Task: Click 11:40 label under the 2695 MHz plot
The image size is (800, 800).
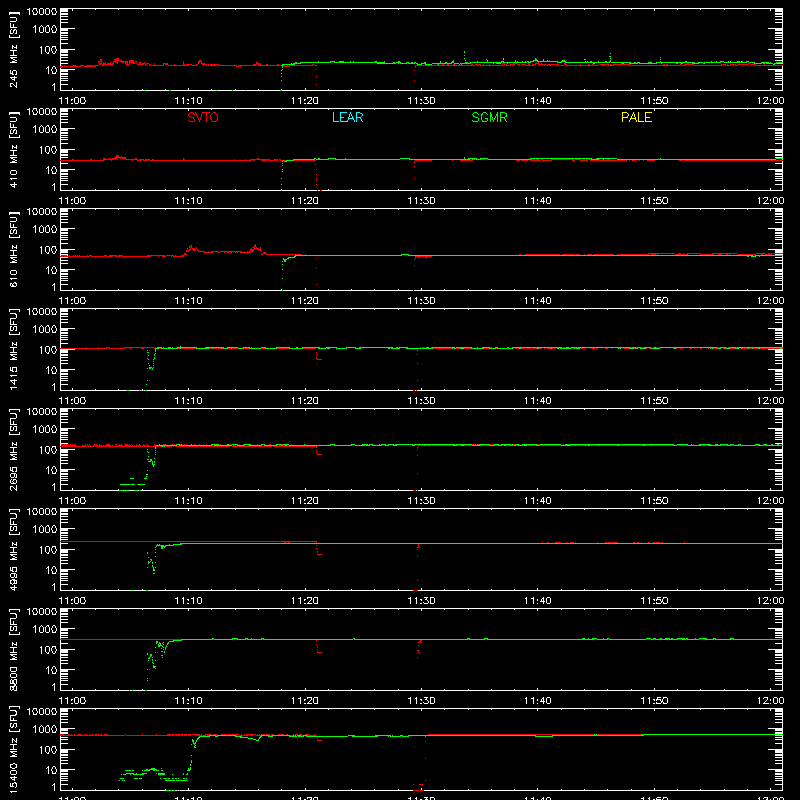Action: tap(538, 501)
